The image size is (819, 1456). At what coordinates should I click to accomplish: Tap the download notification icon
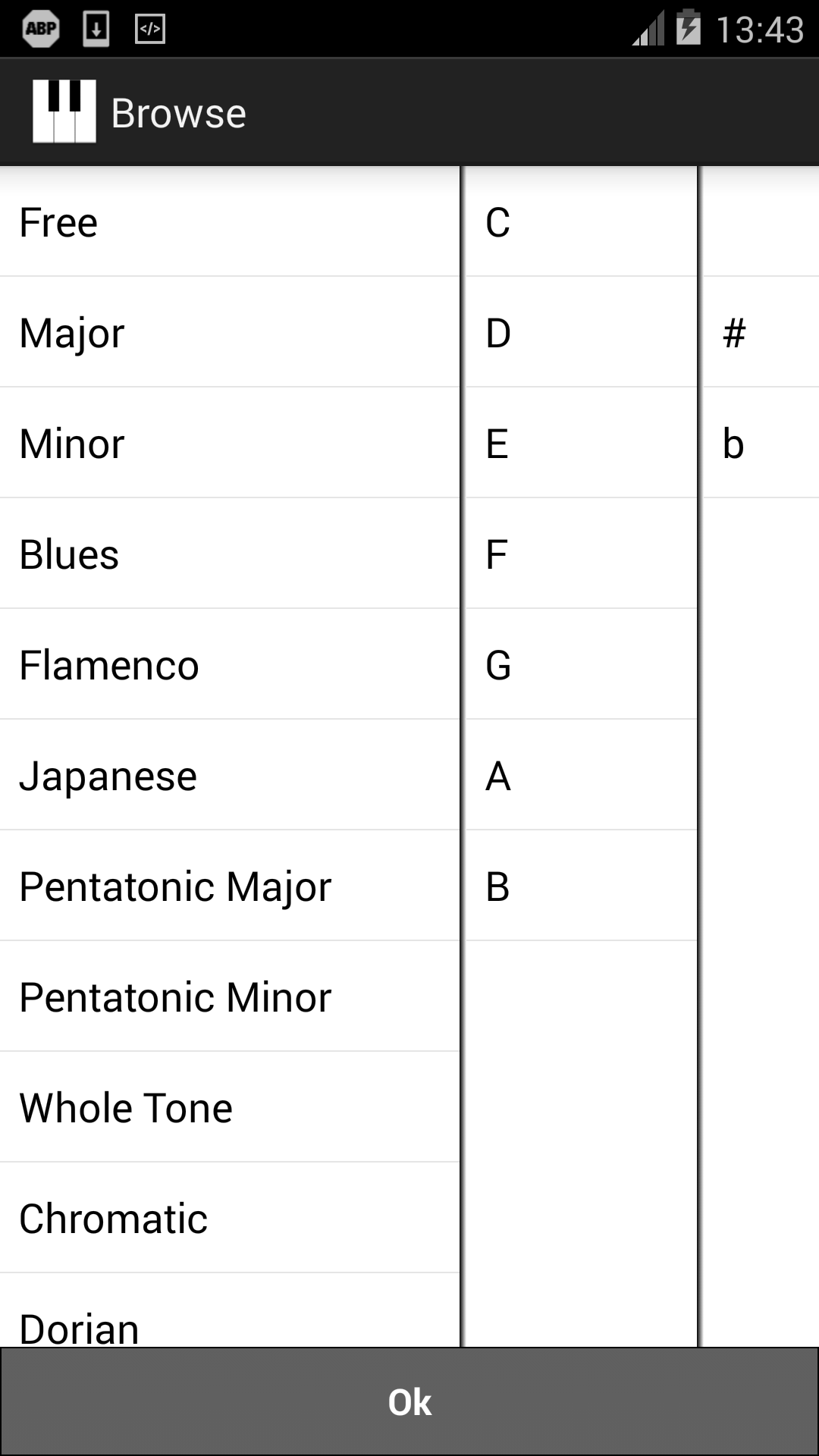[x=96, y=29]
